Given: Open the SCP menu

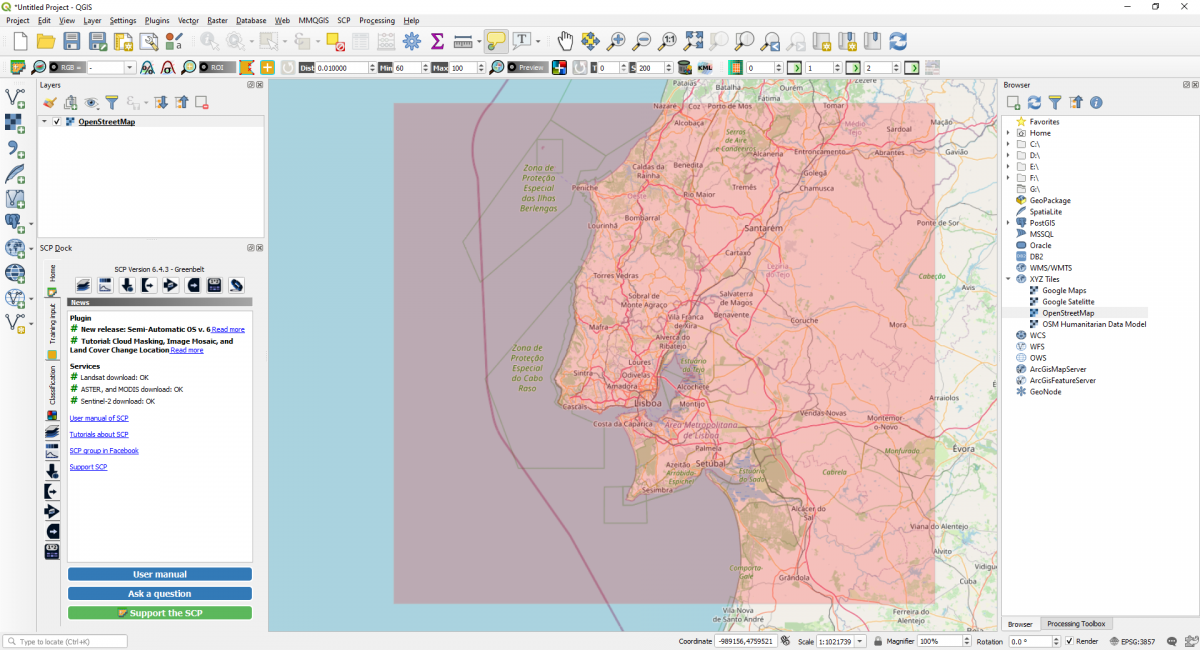Looking at the screenshot, I should [x=344, y=20].
